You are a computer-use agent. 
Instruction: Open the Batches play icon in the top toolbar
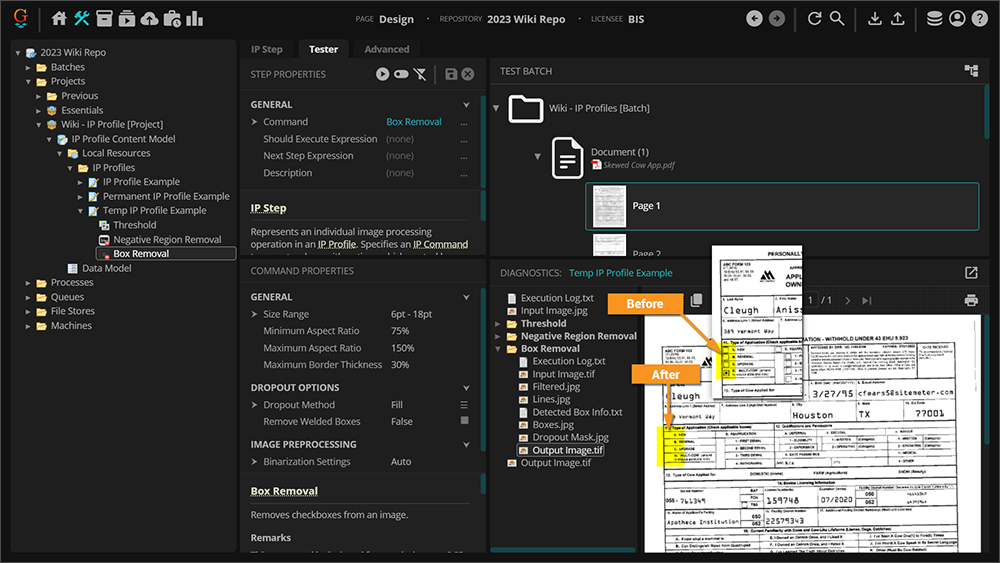click(127, 19)
